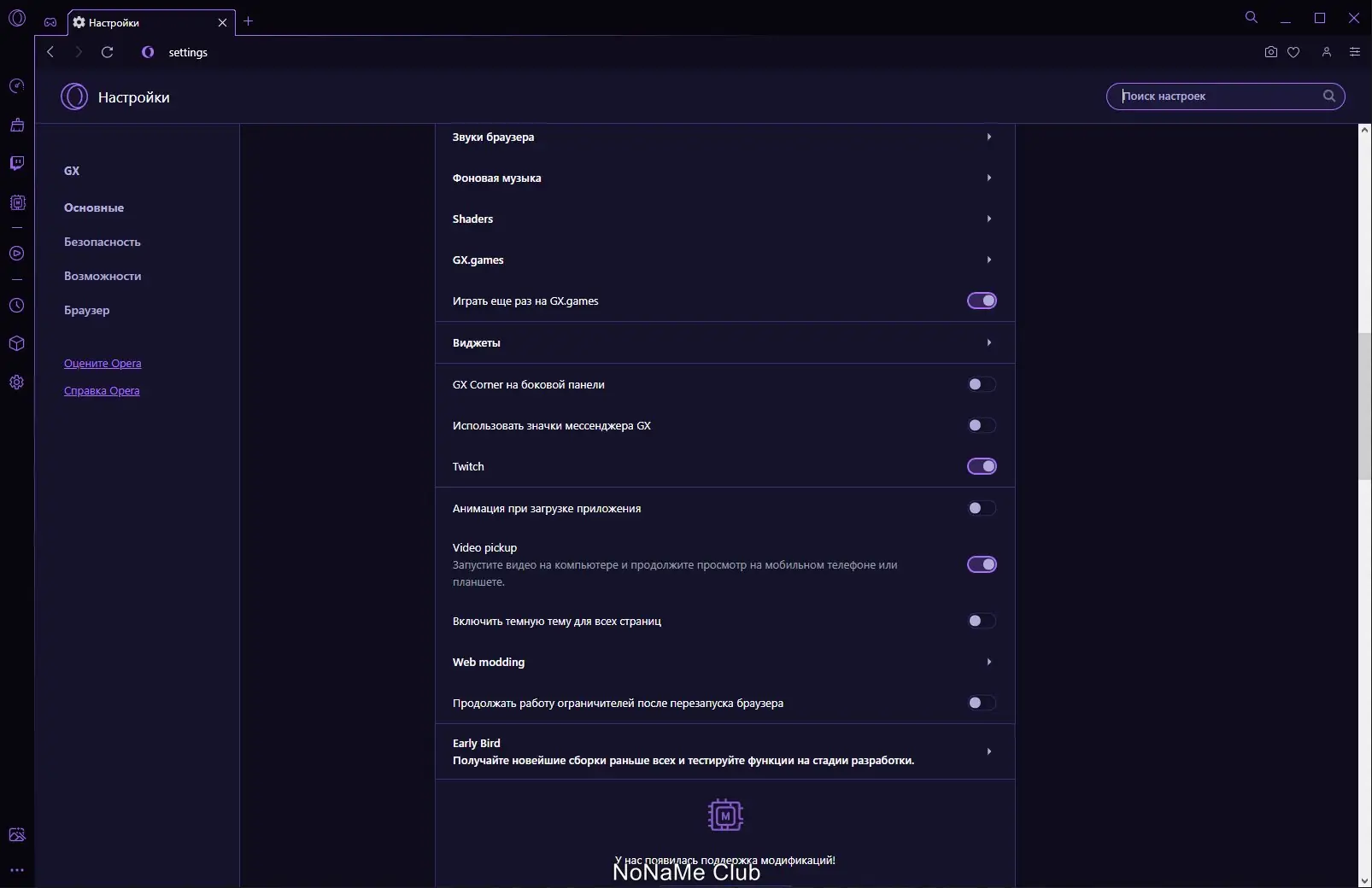Enable GX Corner на боковой панели

tap(982, 384)
